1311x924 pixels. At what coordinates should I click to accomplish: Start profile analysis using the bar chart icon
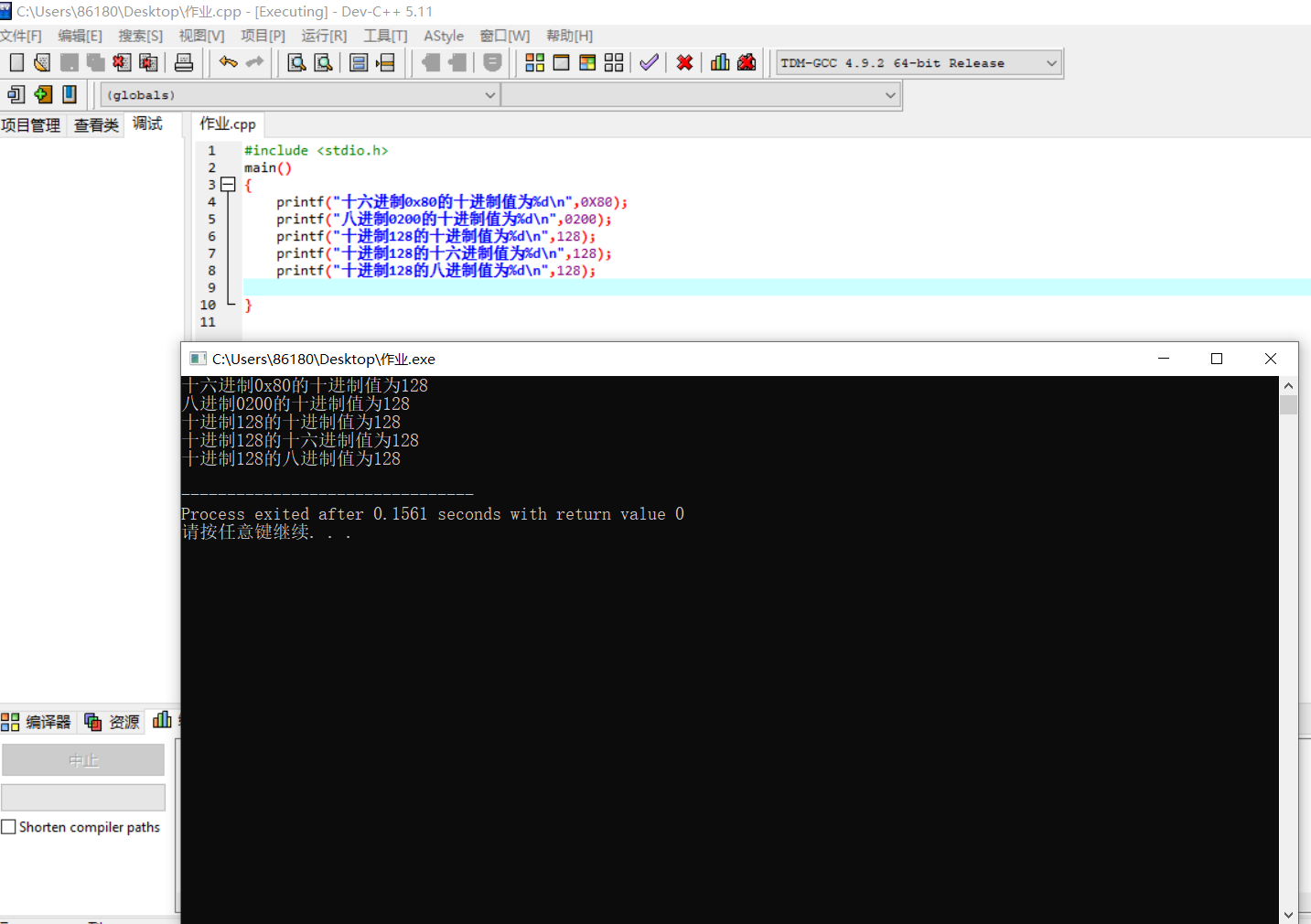[720, 62]
